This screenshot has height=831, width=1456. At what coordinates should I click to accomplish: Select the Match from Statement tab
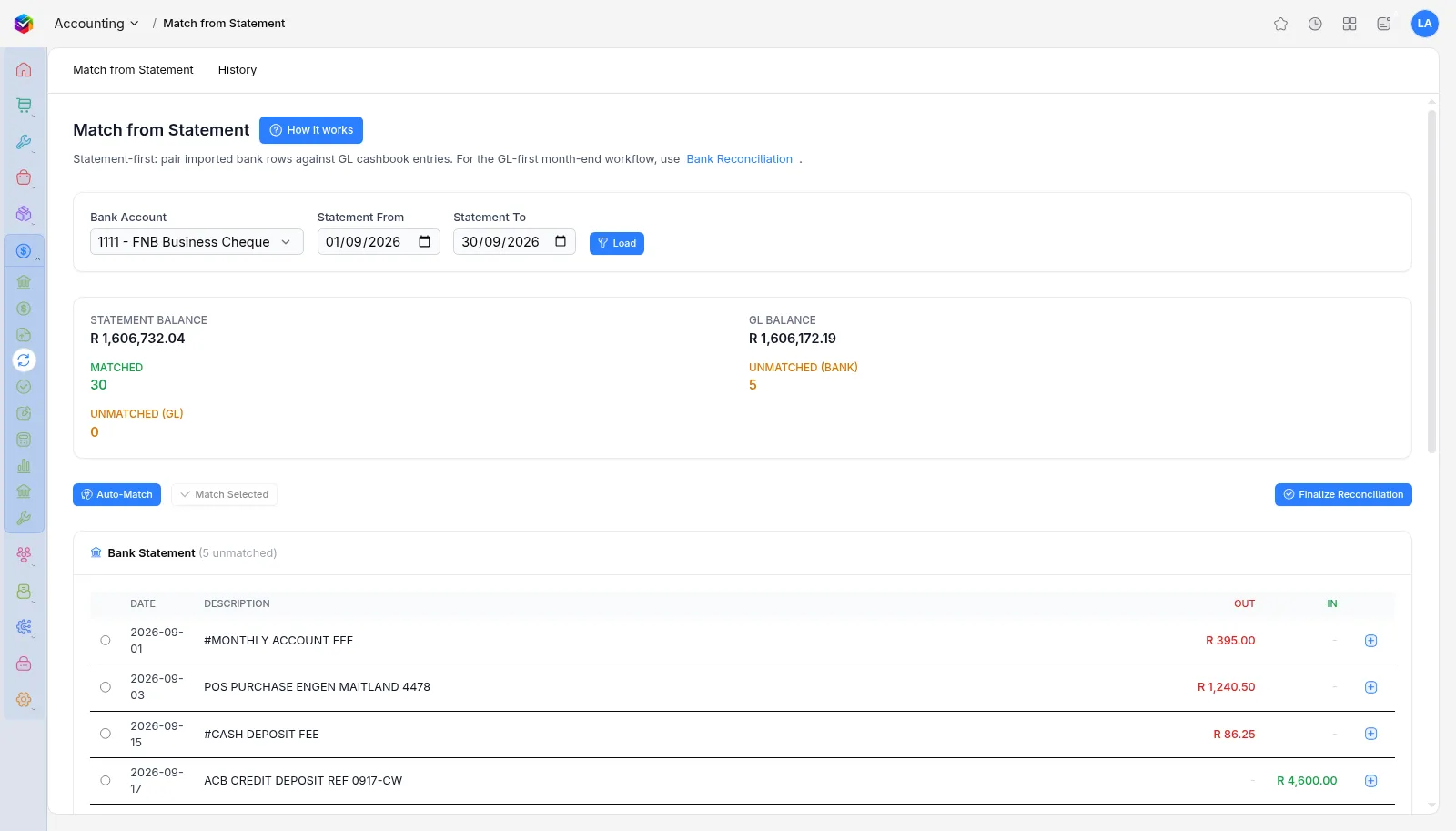coord(133,70)
